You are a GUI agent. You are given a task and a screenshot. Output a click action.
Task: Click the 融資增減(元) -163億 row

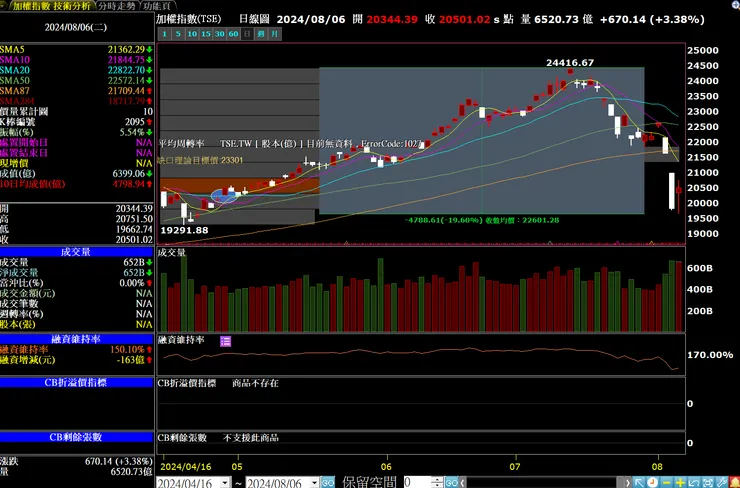pos(76,360)
